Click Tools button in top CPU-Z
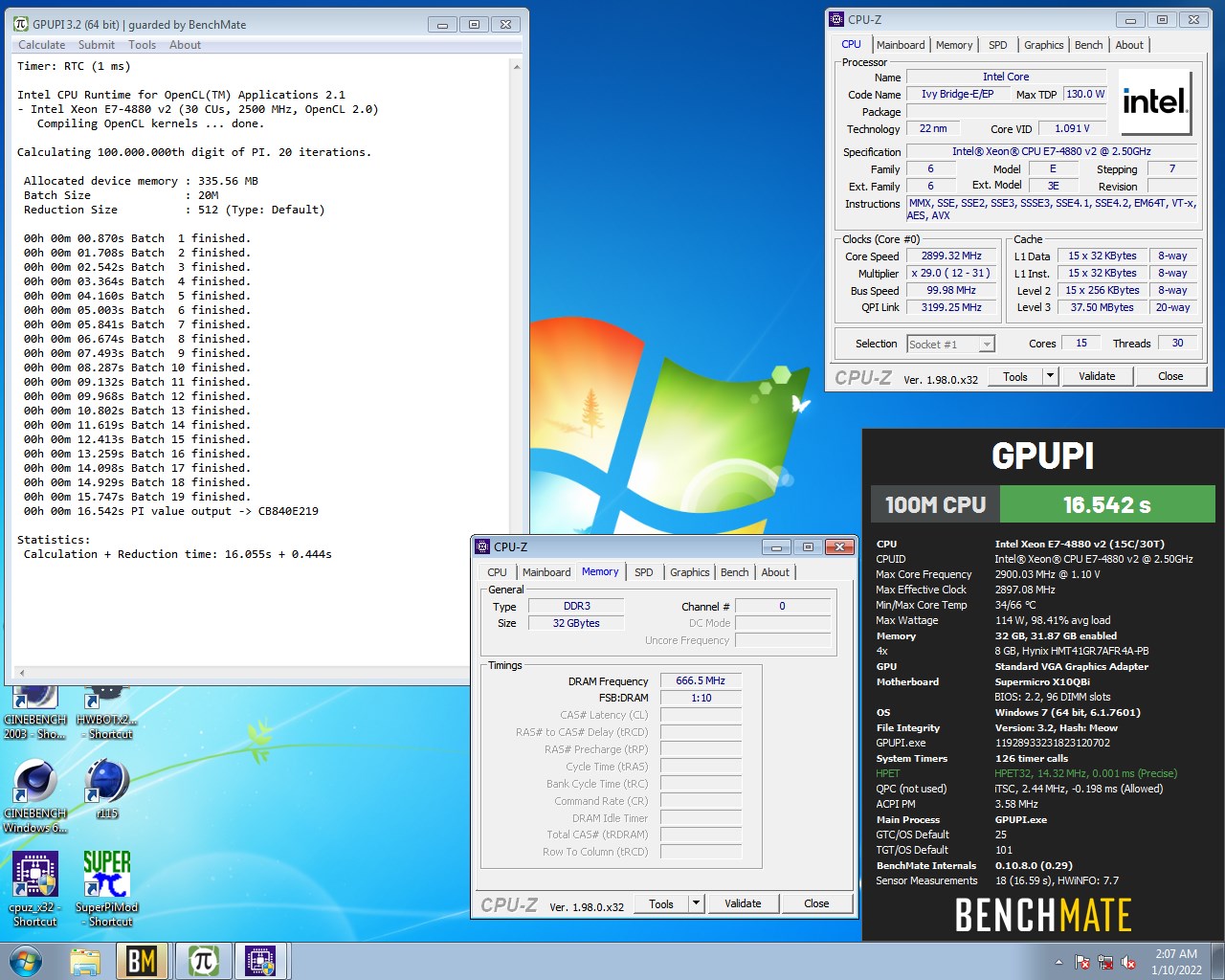Viewport: 1225px width, 980px height. [1015, 377]
